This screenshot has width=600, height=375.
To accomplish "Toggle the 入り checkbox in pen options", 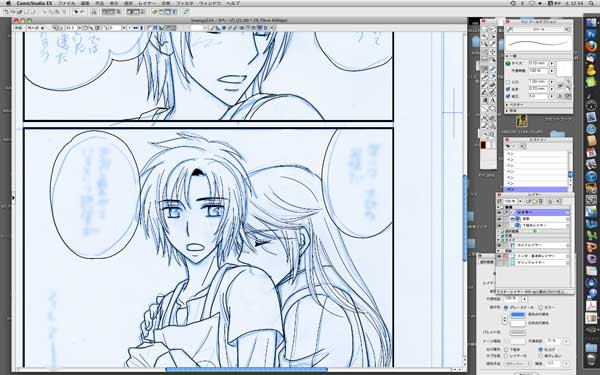I will [508, 82].
